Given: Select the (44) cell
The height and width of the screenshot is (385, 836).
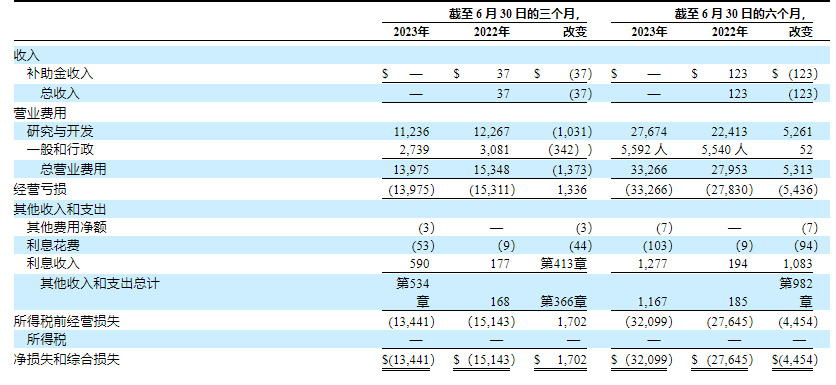Looking at the screenshot, I should tap(581, 246).
